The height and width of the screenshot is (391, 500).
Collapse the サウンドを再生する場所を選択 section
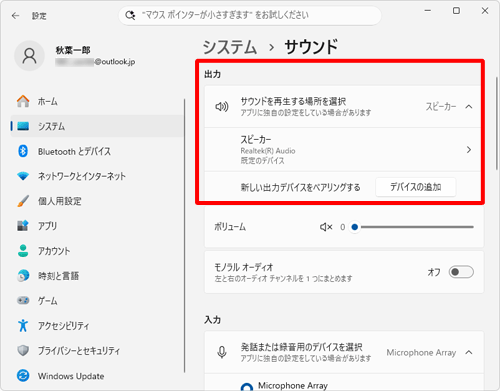pyautogui.click(x=469, y=107)
